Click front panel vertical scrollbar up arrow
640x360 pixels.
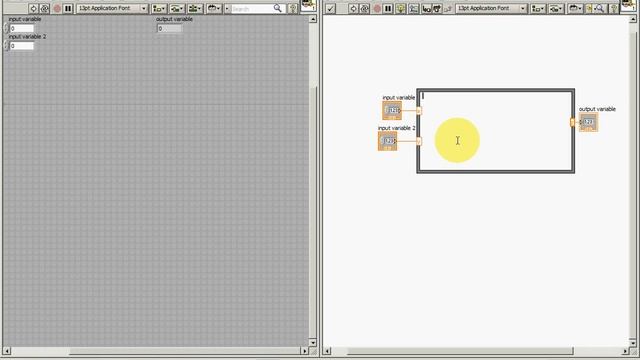(x=313, y=19)
